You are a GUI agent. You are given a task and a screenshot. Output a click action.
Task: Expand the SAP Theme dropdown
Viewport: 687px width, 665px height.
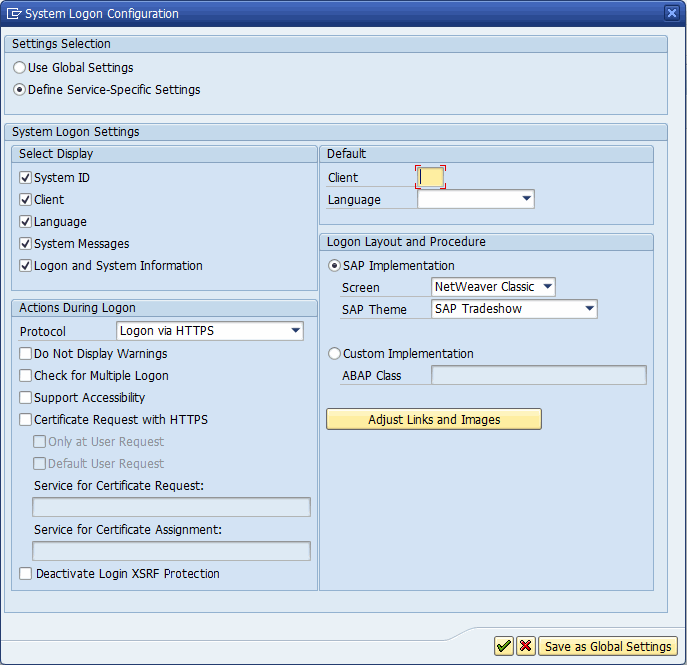pos(589,309)
